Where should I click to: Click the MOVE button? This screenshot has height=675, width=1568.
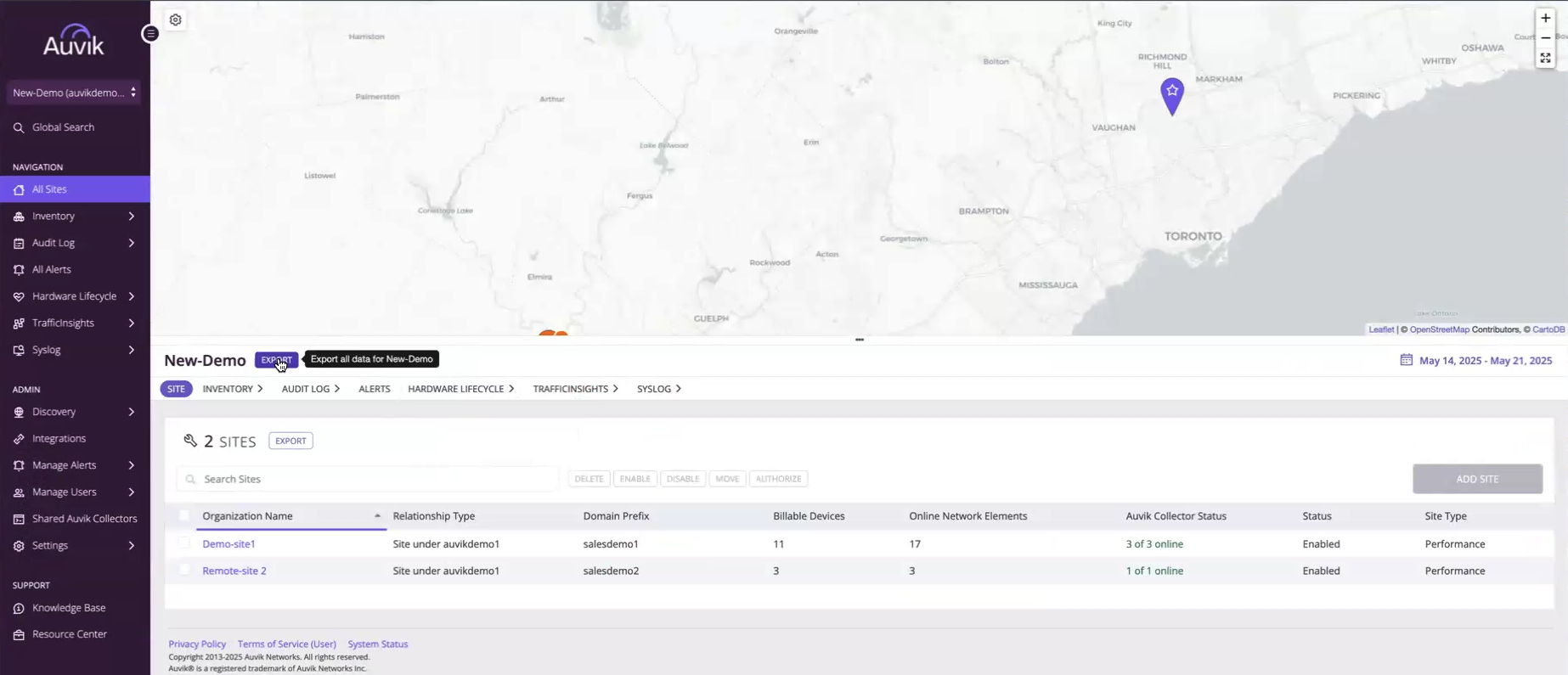727,479
